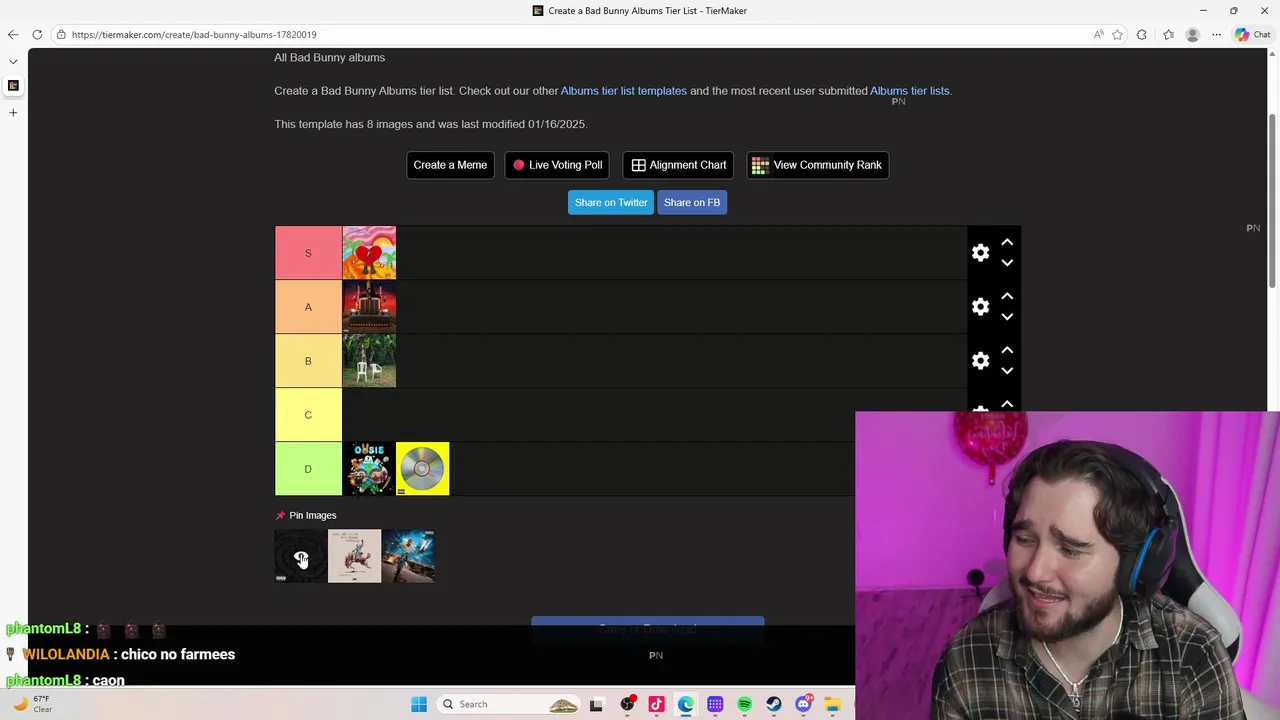
Task: Share on Twitter
Action: click(x=611, y=202)
